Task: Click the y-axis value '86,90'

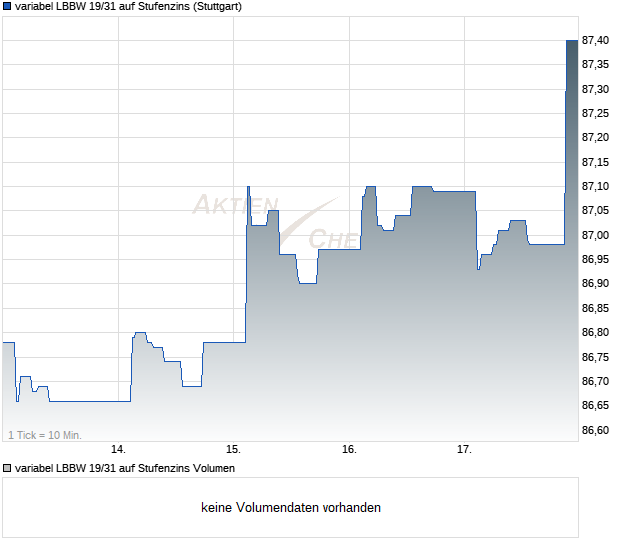Action: point(595,283)
